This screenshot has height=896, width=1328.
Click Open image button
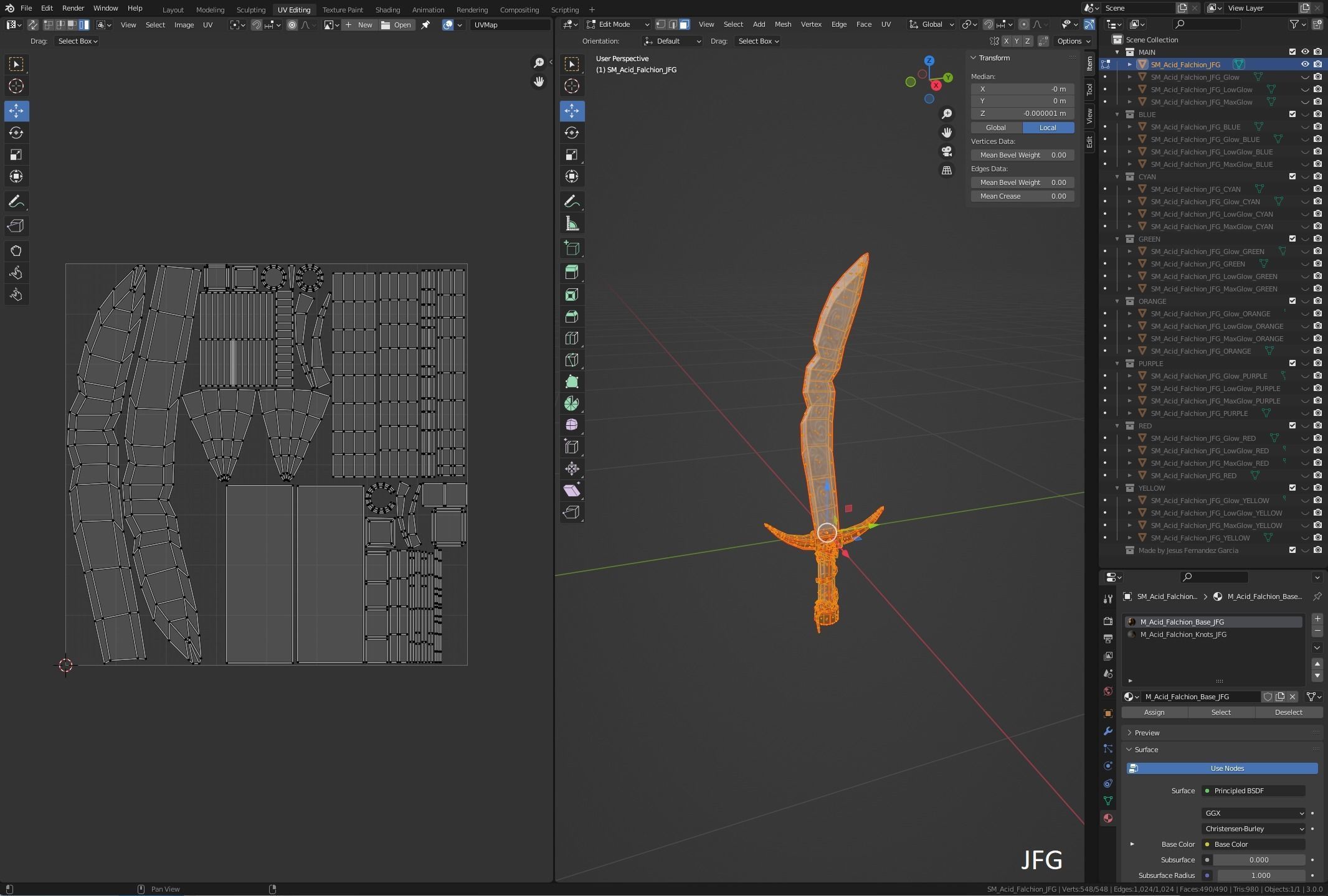pyautogui.click(x=397, y=25)
